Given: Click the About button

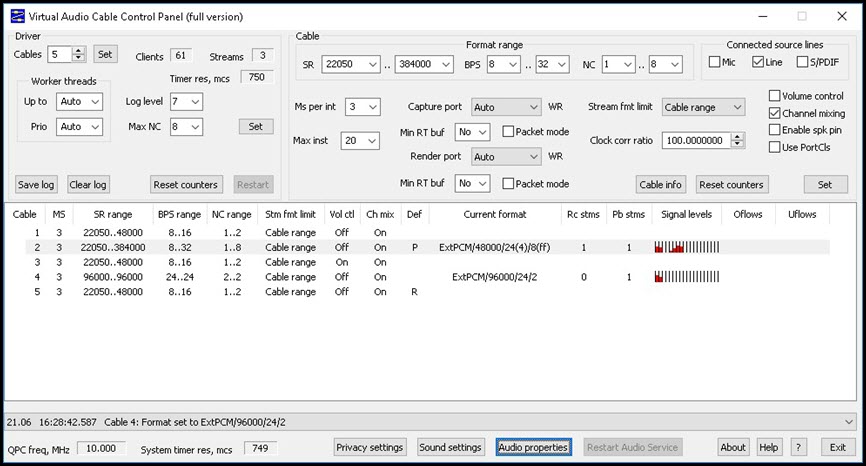Looking at the screenshot, I should pyautogui.click(x=733, y=447).
